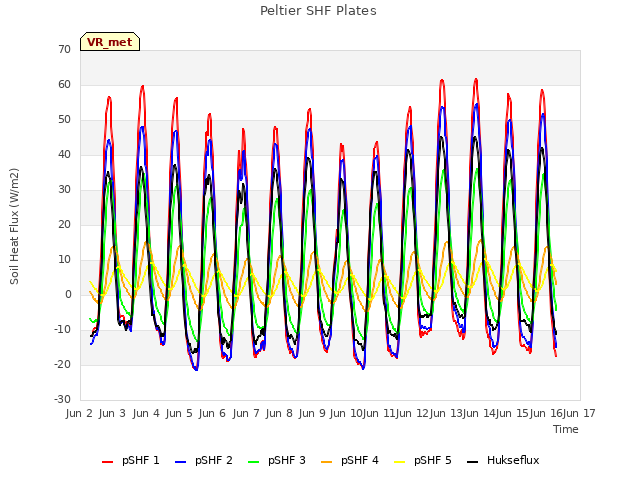Click the yellow pSHF 5 legend swatch

[x=400, y=462]
